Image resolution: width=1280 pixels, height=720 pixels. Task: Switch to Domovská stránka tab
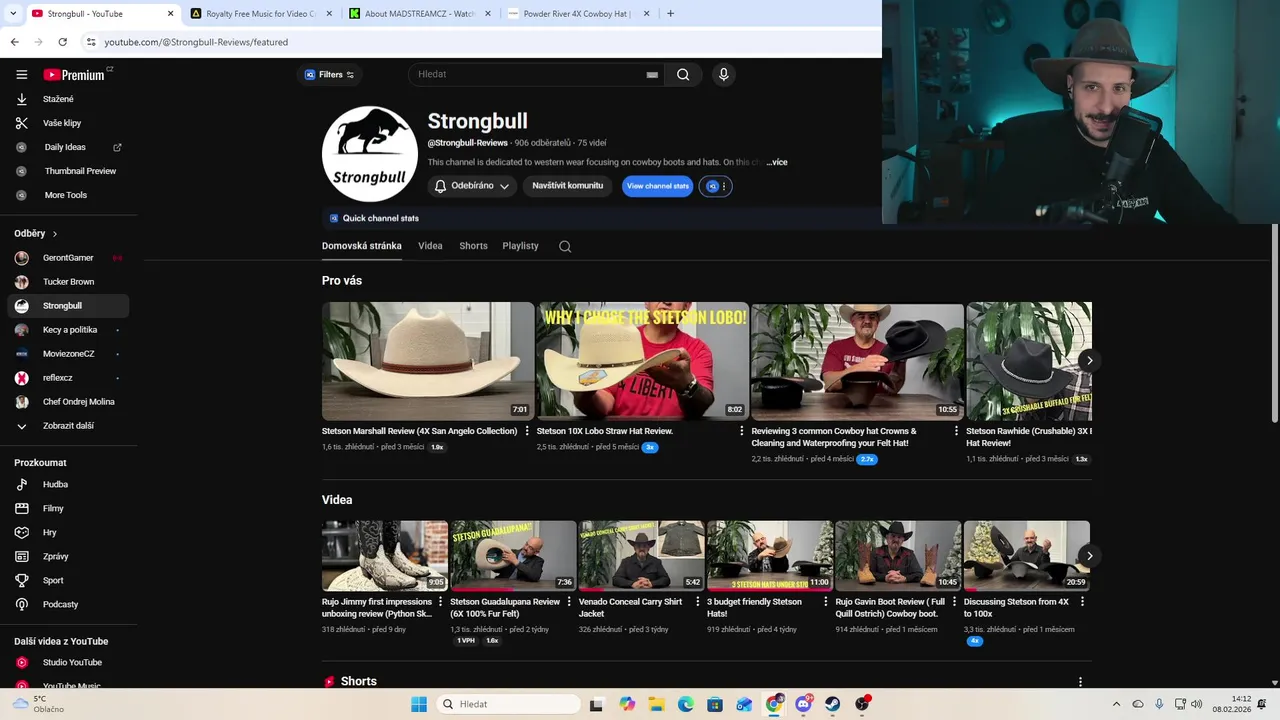[x=362, y=246]
